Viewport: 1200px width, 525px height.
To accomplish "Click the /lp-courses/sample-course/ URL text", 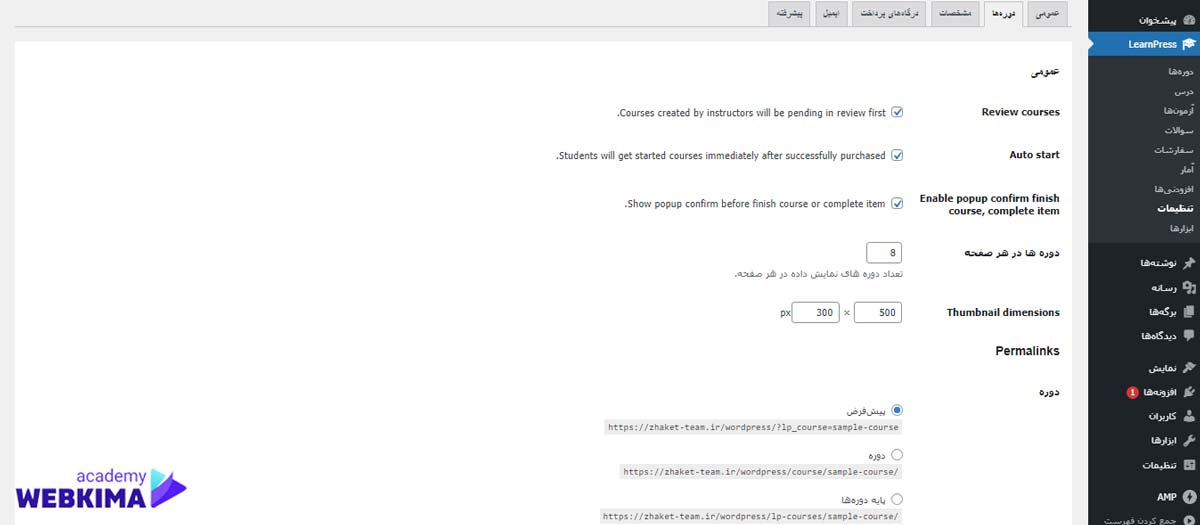I will (x=751, y=516).
